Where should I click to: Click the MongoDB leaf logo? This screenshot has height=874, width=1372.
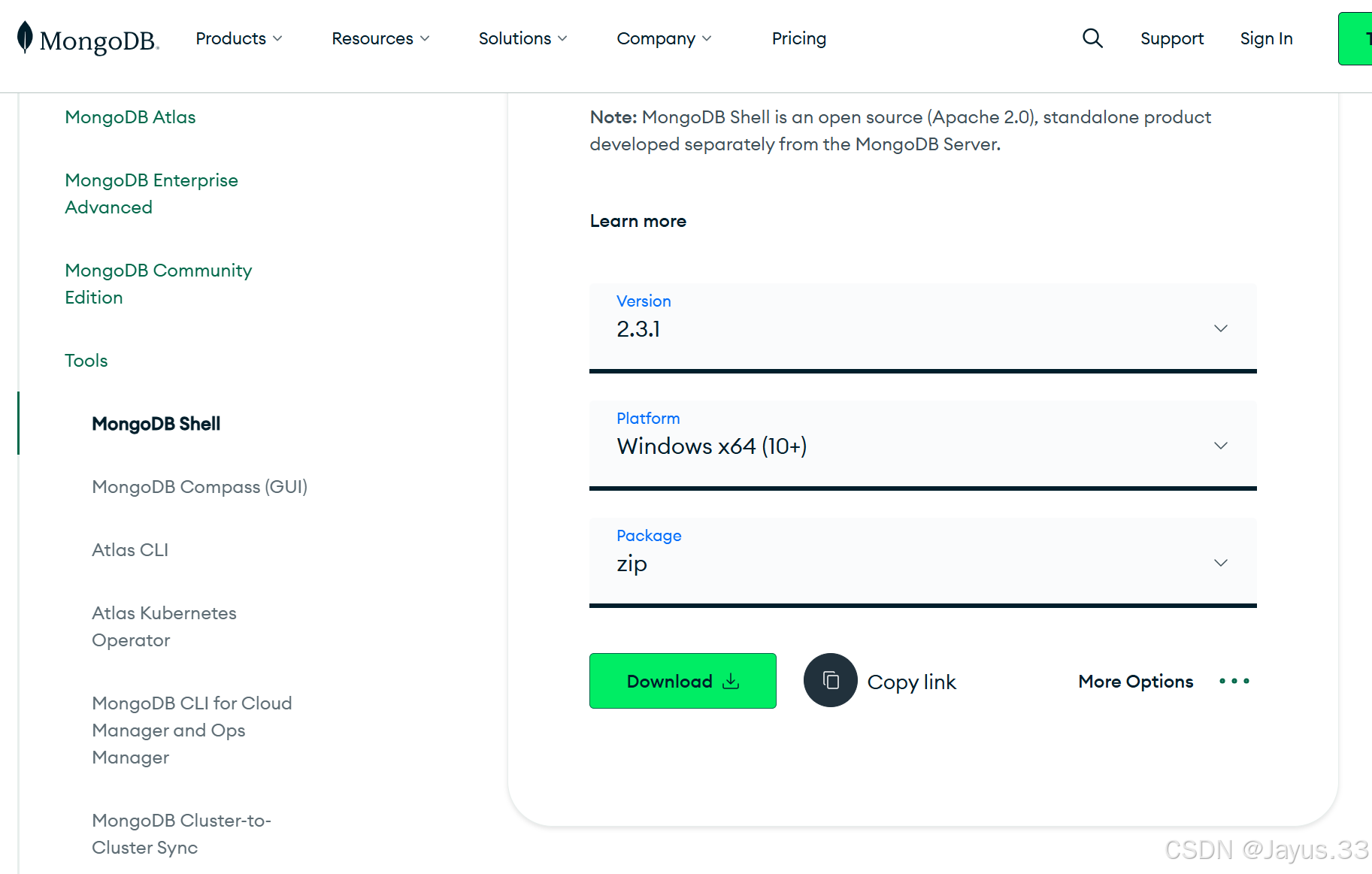pyautogui.click(x=25, y=37)
